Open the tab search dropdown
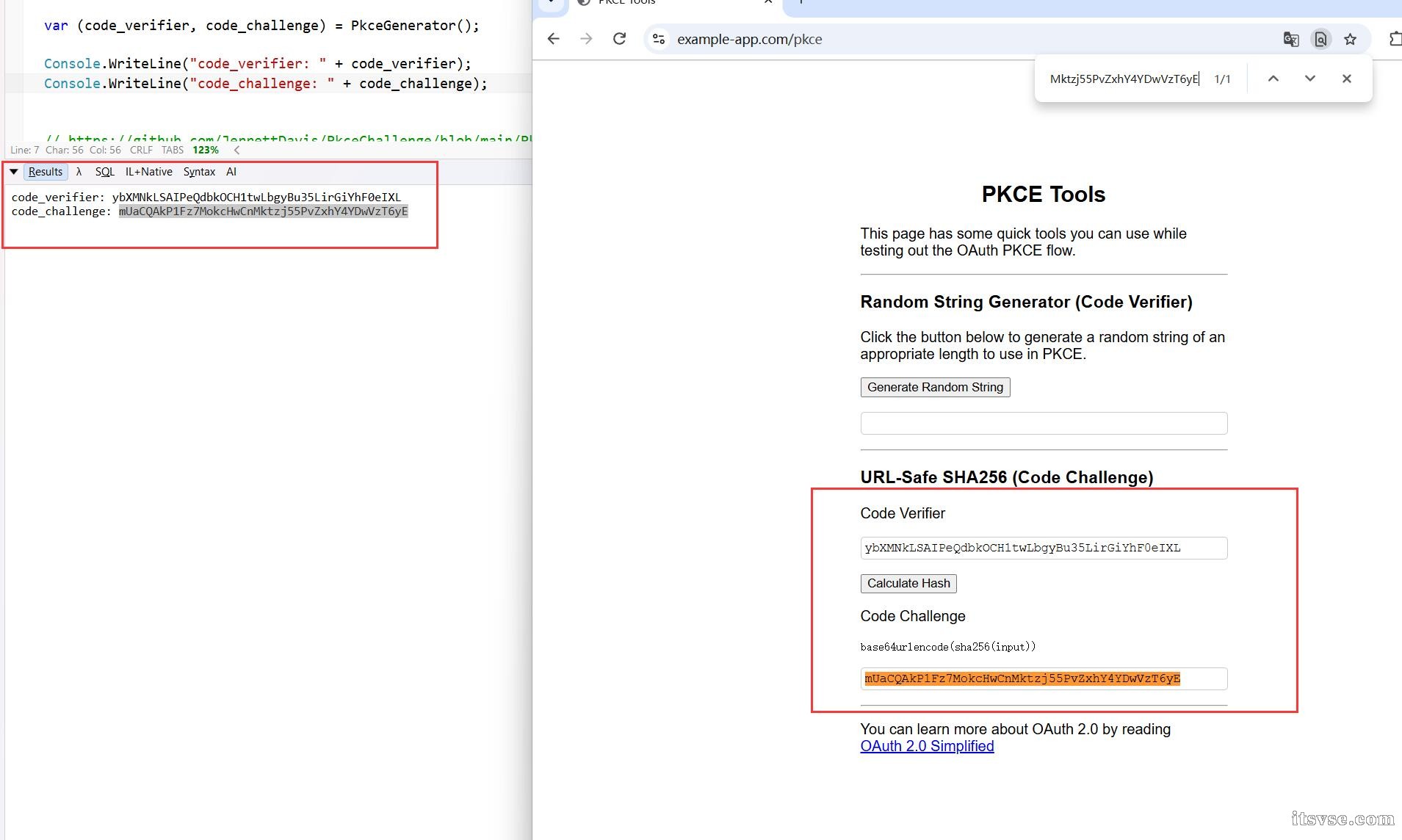The width and height of the screenshot is (1402, 840). coord(551,3)
